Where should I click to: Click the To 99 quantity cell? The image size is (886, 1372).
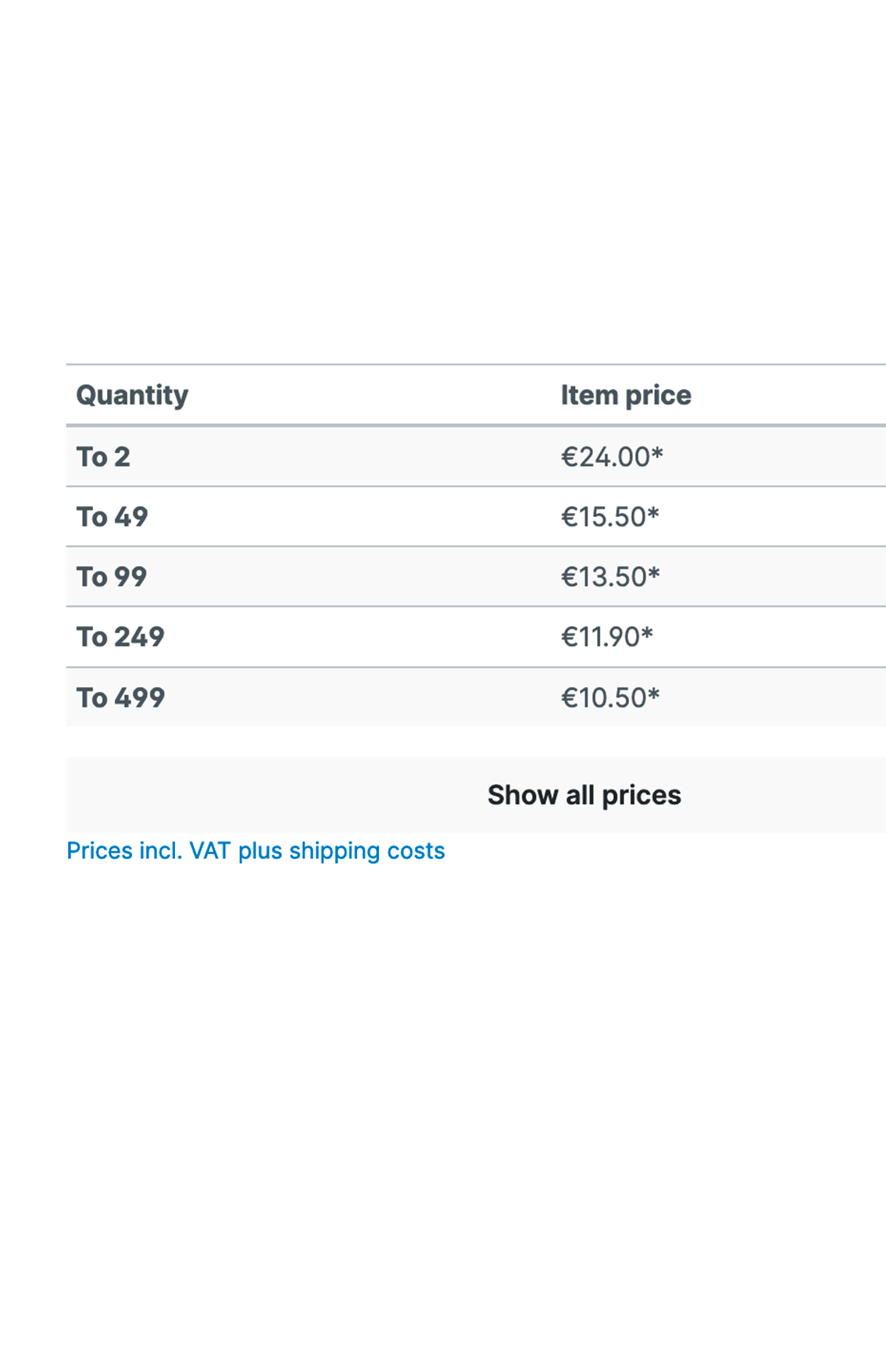[112, 577]
